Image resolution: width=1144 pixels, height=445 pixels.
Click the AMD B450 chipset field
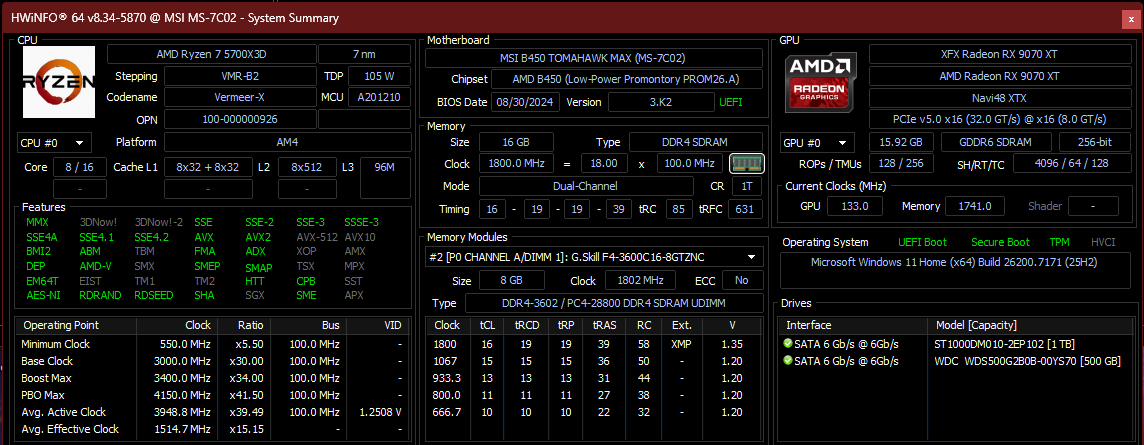coord(627,80)
